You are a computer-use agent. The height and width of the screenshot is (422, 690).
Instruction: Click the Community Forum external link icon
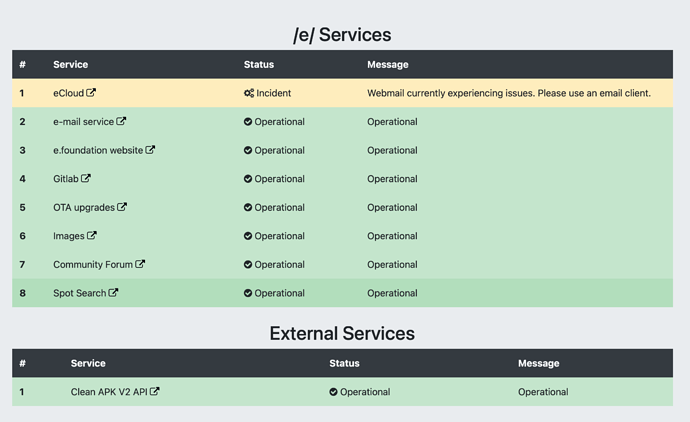(x=140, y=264)
